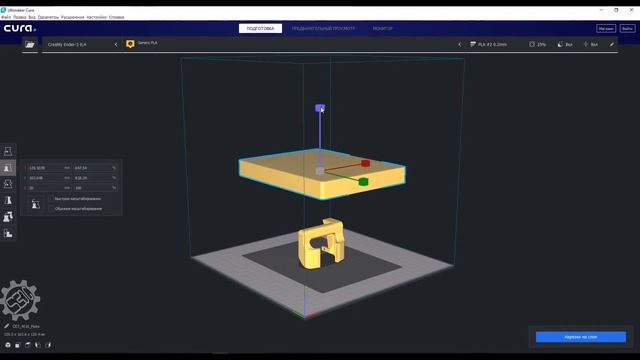
Task: Toggle the uniform scaling checkbox
Action: (x=51, y=209)
